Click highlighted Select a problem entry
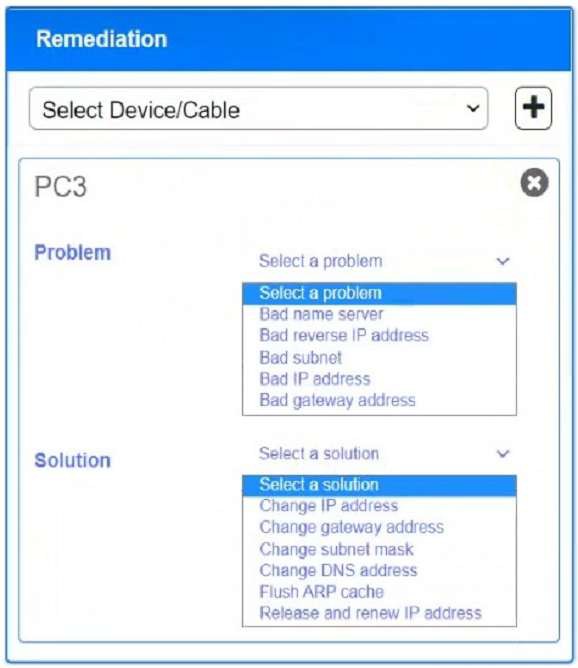 380,294
